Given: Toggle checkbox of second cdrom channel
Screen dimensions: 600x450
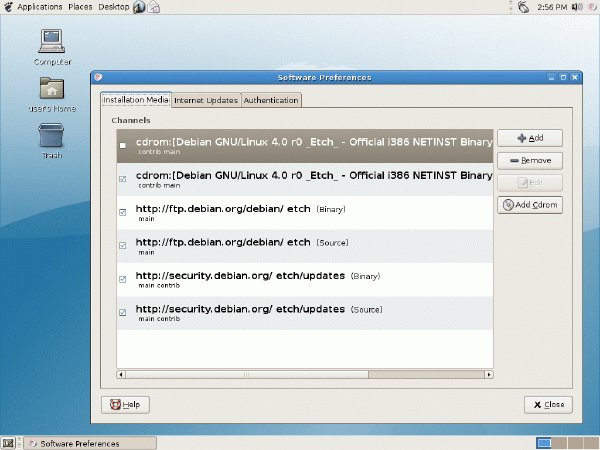Looking at the screenshot, I should click(122, 179).
